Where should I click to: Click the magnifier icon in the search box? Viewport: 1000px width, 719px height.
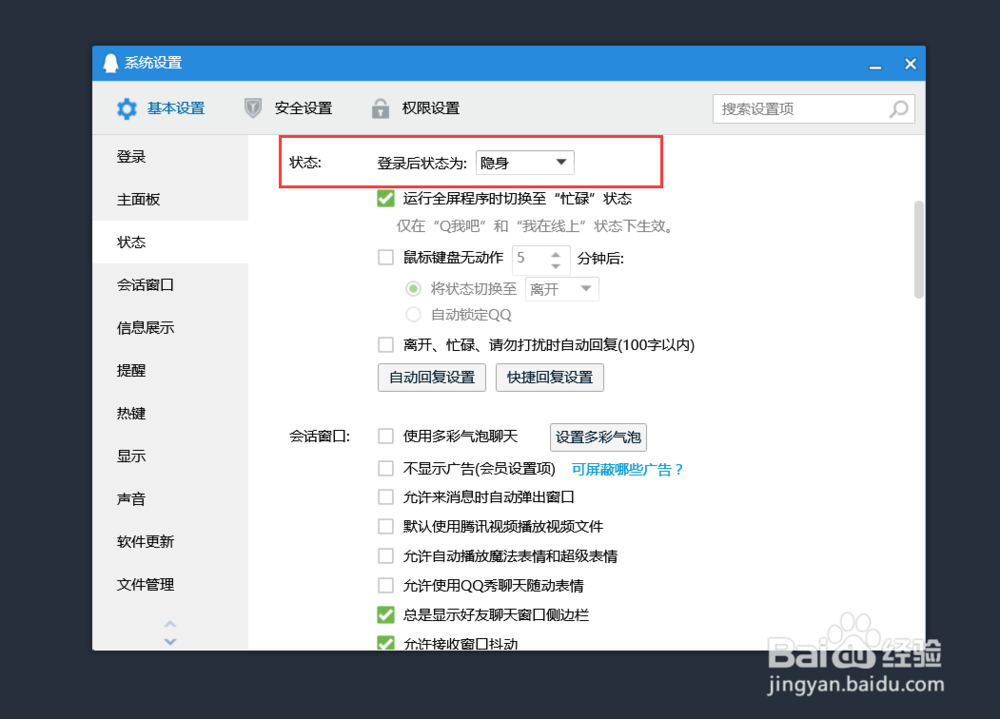[899, 108]
